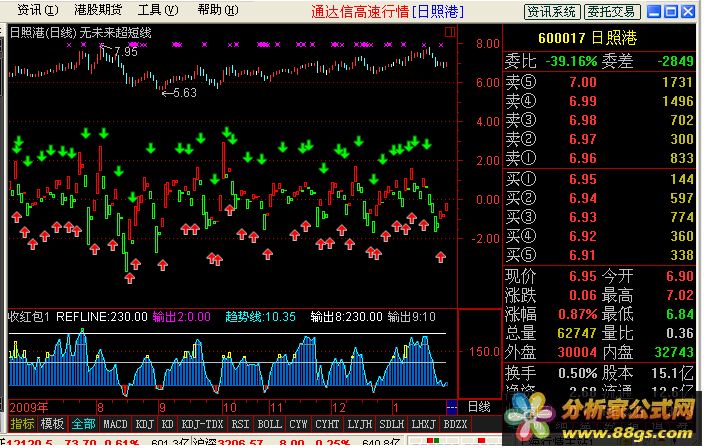Click month 12 on the time axis

339,408
